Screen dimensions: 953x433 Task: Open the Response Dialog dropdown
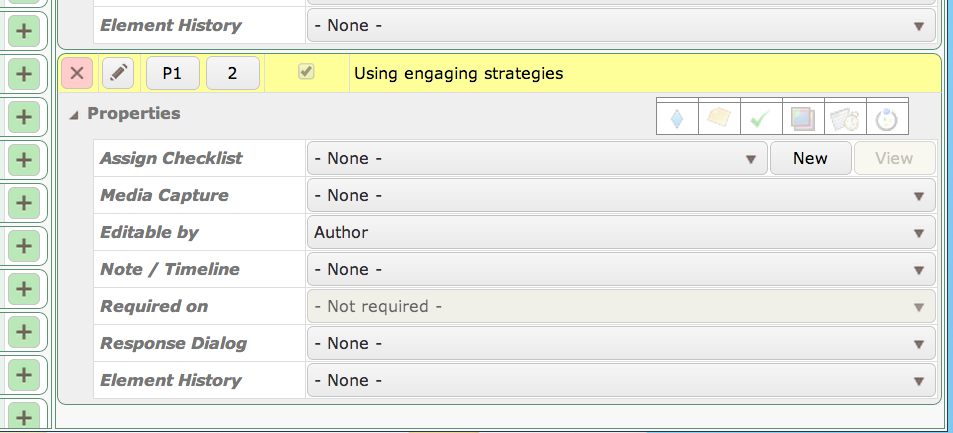[x=621, y=344]
